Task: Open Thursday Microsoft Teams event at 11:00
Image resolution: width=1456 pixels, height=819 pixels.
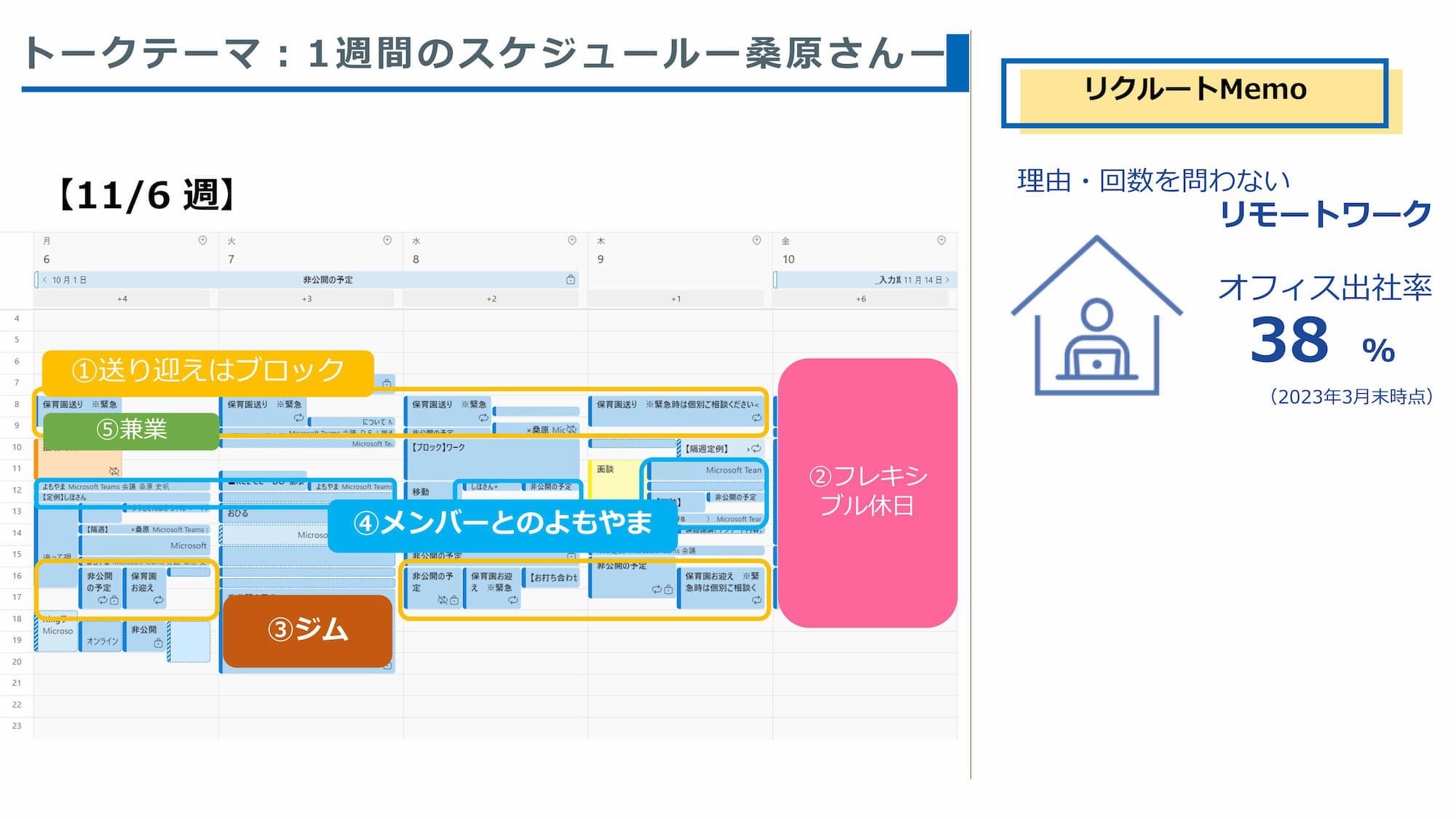Action: (706, 470)
